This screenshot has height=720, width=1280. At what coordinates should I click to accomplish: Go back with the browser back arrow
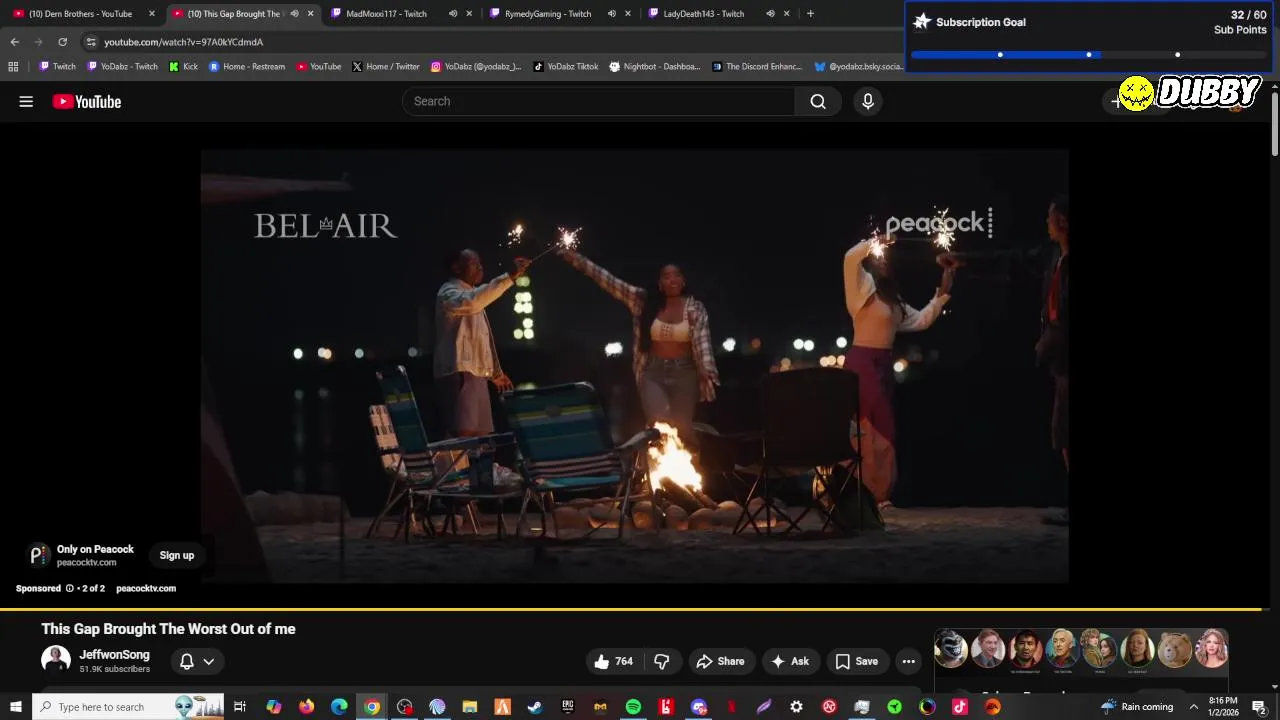(x=14, y=42)
